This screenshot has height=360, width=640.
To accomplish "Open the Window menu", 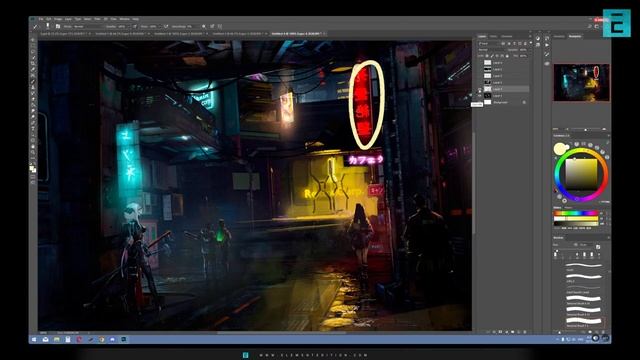I will 124,19.
